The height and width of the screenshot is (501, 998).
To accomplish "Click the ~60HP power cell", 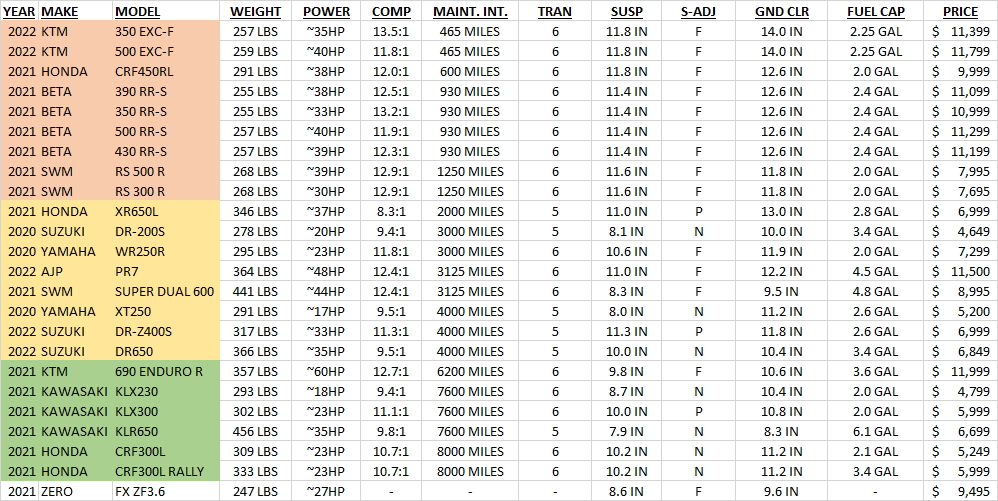I will (x=326, y=372).
